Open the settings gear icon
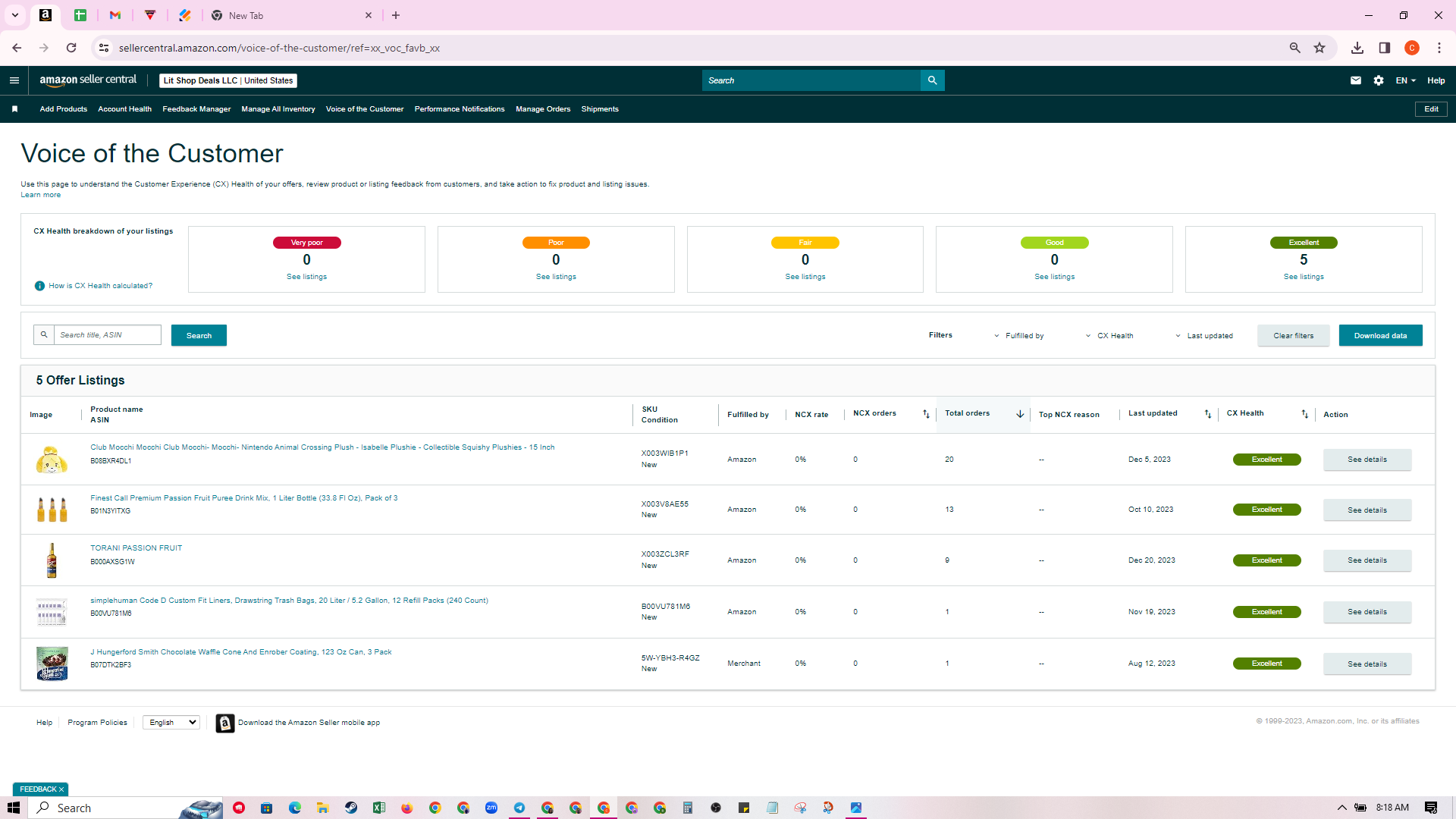1456x819 pixels. [x=1379, y=80]
